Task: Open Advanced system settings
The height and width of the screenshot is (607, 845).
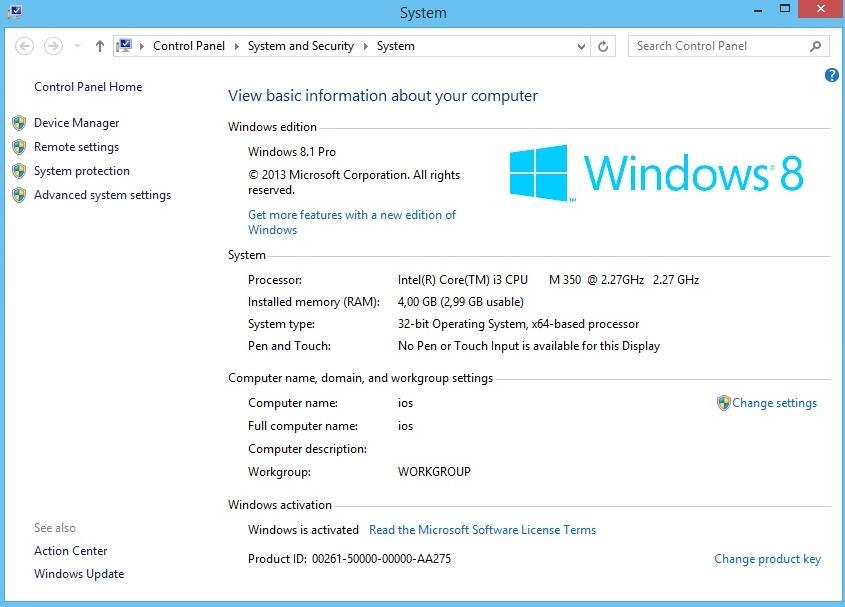Action: coord(102,195)
